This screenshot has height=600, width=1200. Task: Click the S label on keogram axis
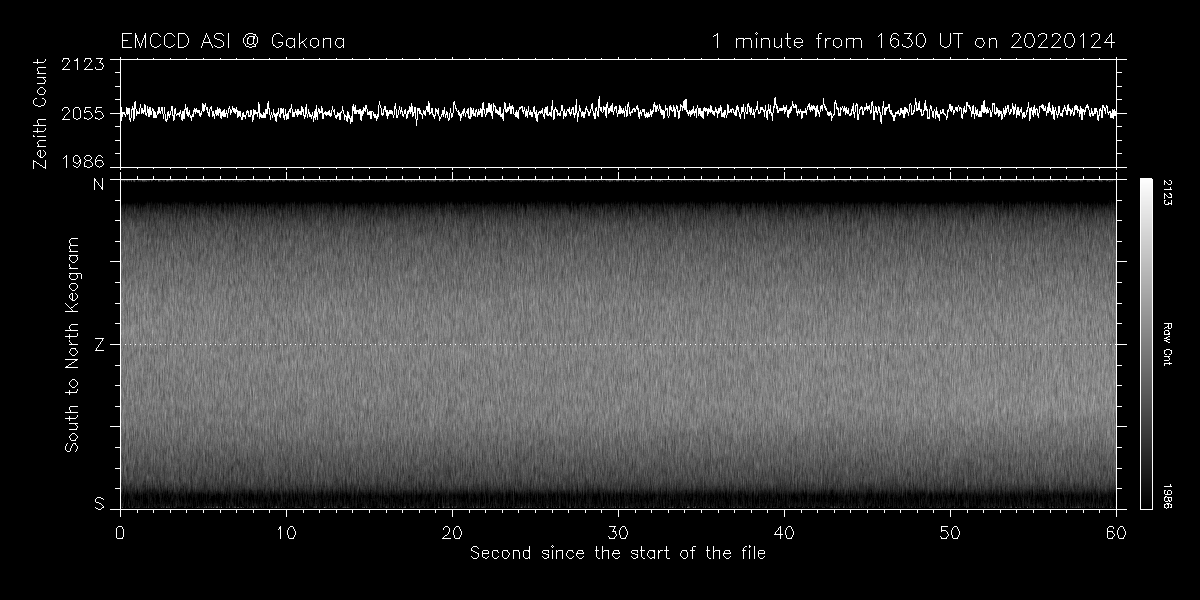tap(99, 504)
